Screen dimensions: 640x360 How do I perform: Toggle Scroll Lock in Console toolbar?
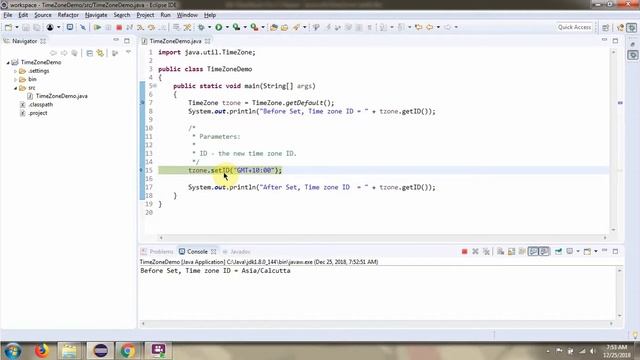pyautogui.click(x=511, y=251)
